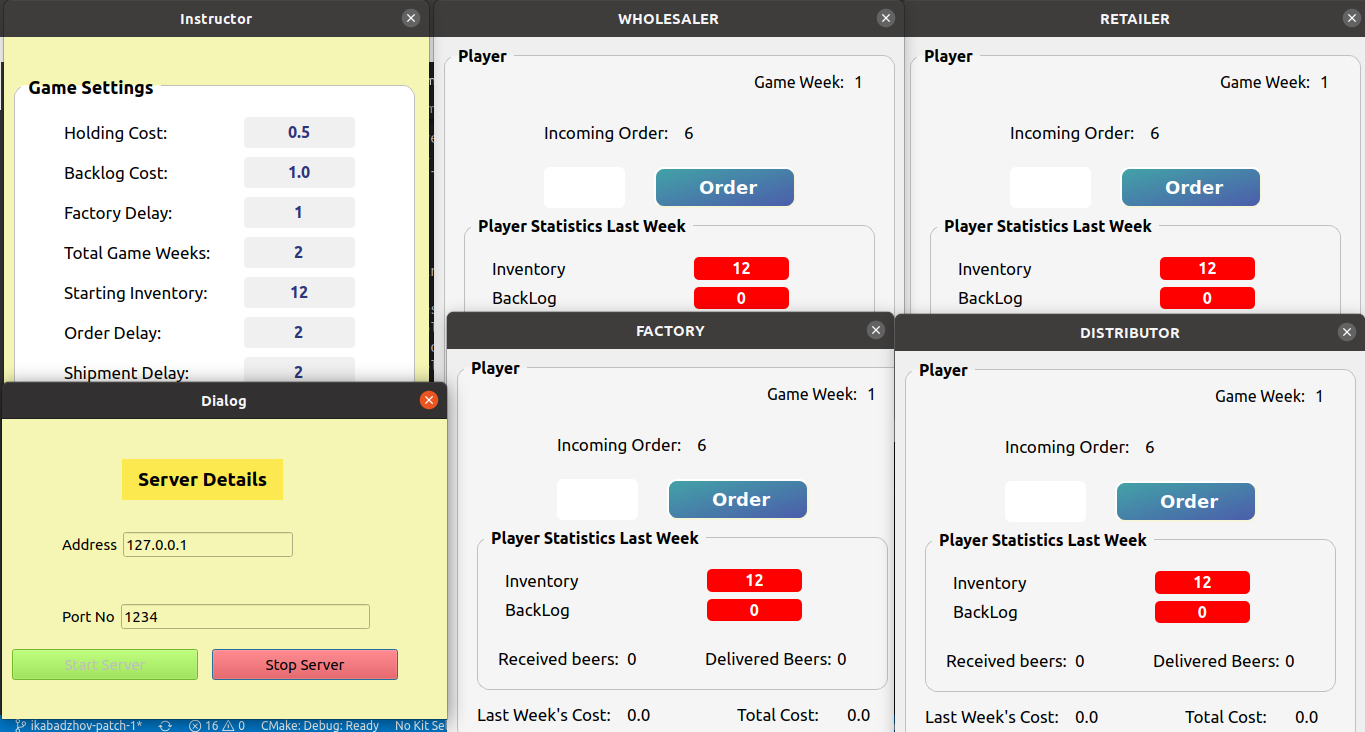
Task: Click the Wholesaler order quantity input box
Action: pyautogui.click(x=585, y=187)
